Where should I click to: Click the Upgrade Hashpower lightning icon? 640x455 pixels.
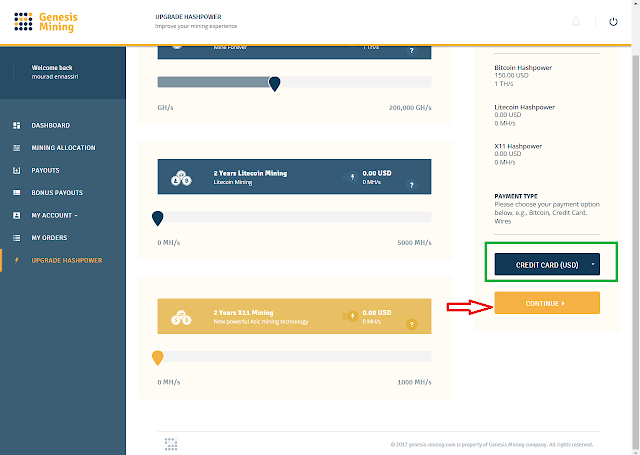tap(16, 260)
